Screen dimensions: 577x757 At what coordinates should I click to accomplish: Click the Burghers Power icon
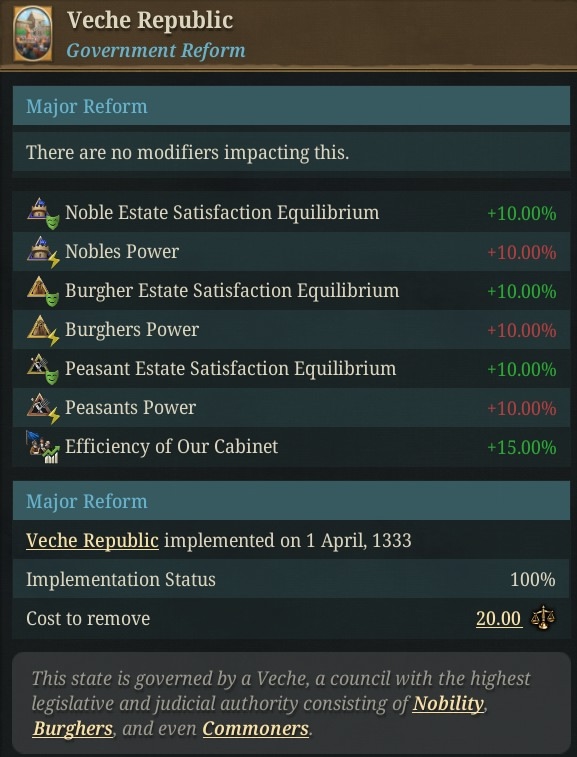(x=42, y=330)
